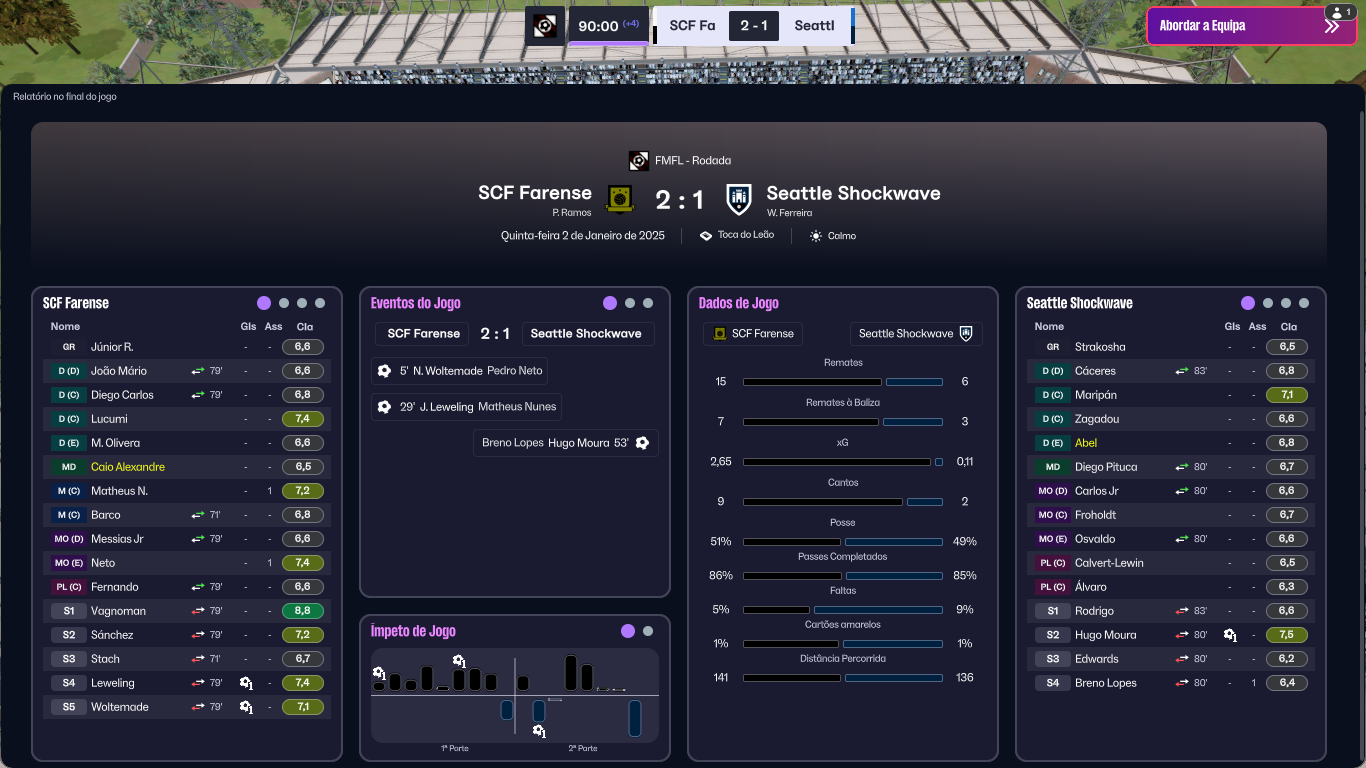Click Vagnoman's 8,8 rating badge
The width and height of the screenshot is (1366, 768).
coord(303,611)
